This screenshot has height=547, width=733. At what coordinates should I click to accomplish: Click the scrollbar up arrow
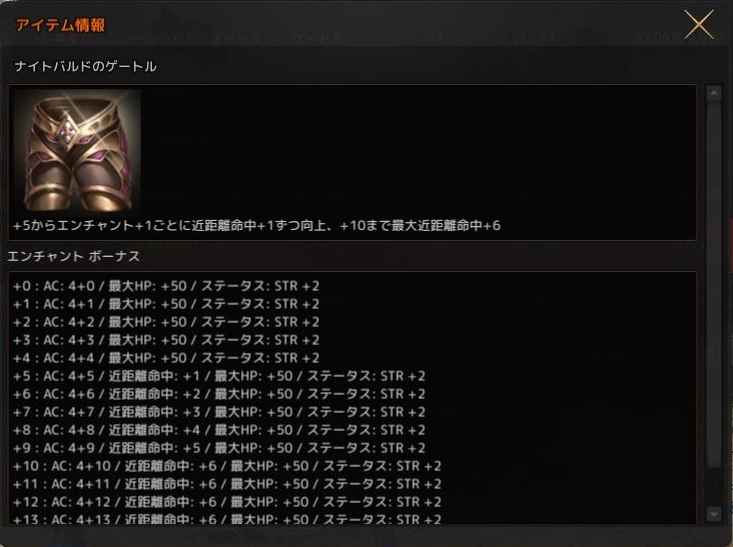[713, 94]
